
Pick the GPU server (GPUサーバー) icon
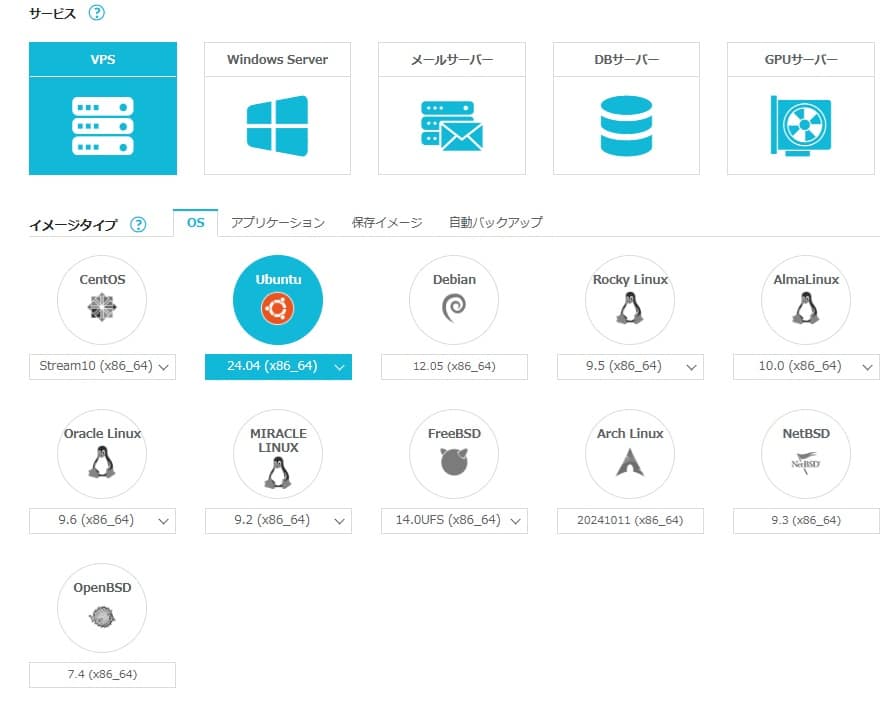point(801,126)
